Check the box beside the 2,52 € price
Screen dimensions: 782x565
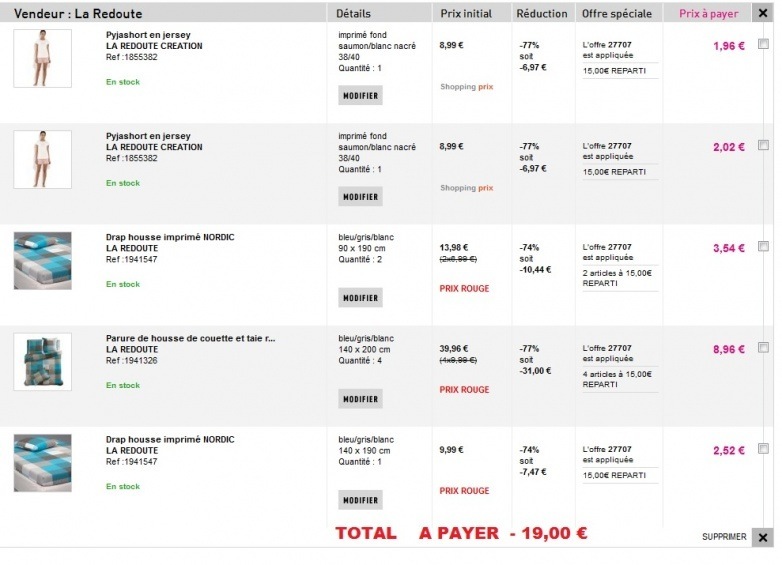coord(764,449)
